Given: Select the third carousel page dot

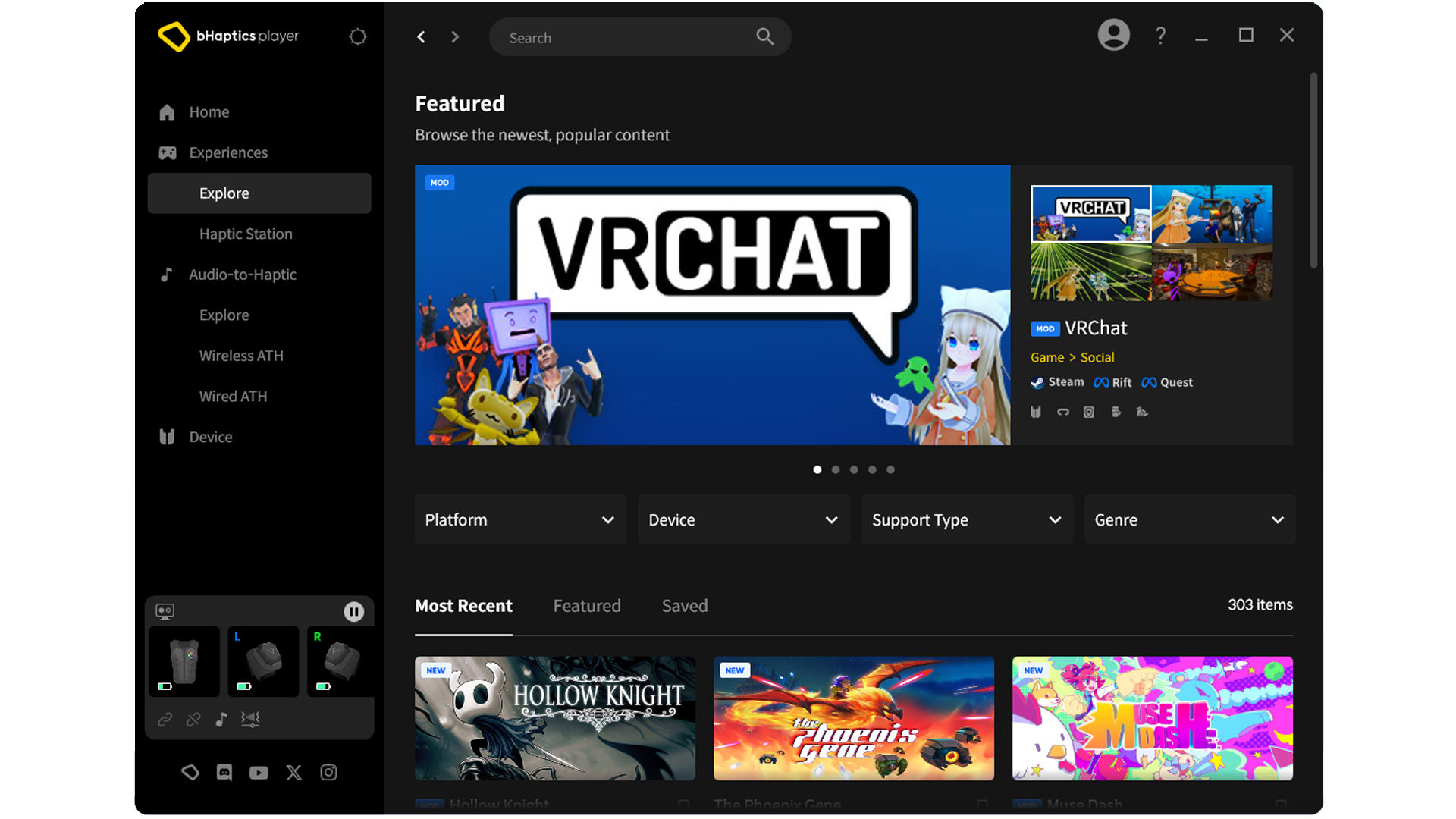Looking at the screenshot, I should pyautogui.click(x=854, y=469).
